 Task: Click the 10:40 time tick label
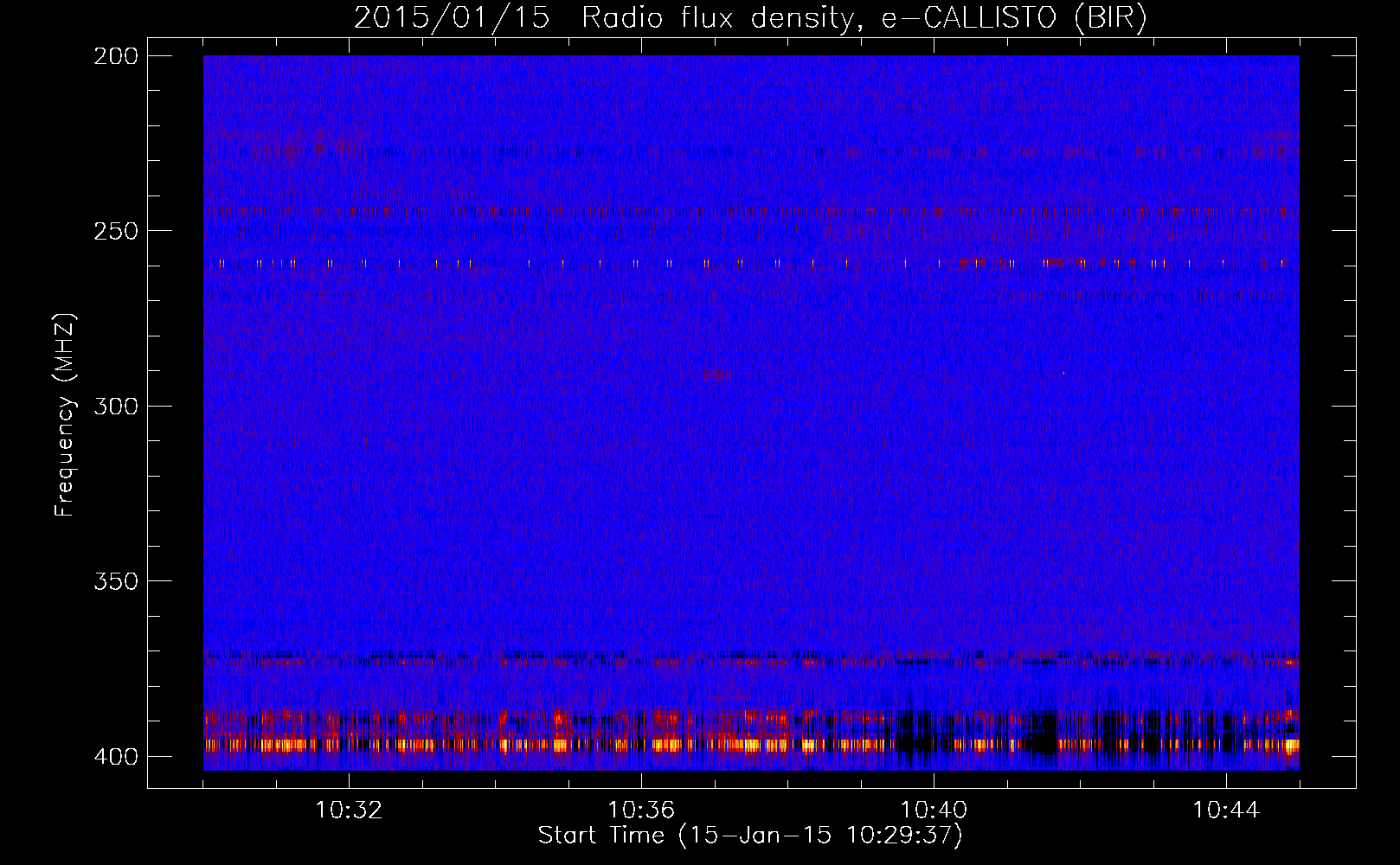click(934, 811)
